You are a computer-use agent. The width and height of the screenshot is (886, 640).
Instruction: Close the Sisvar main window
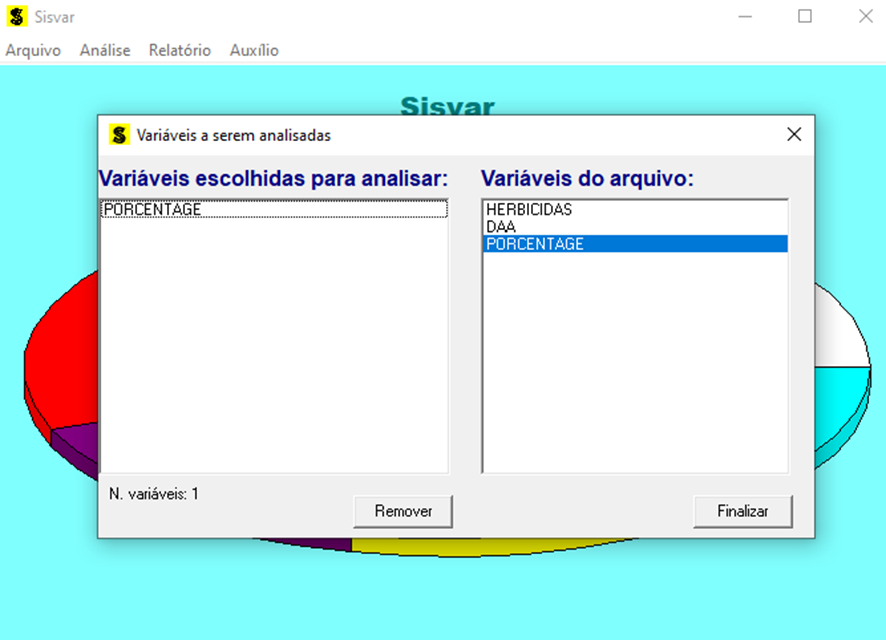pos(866,17)
